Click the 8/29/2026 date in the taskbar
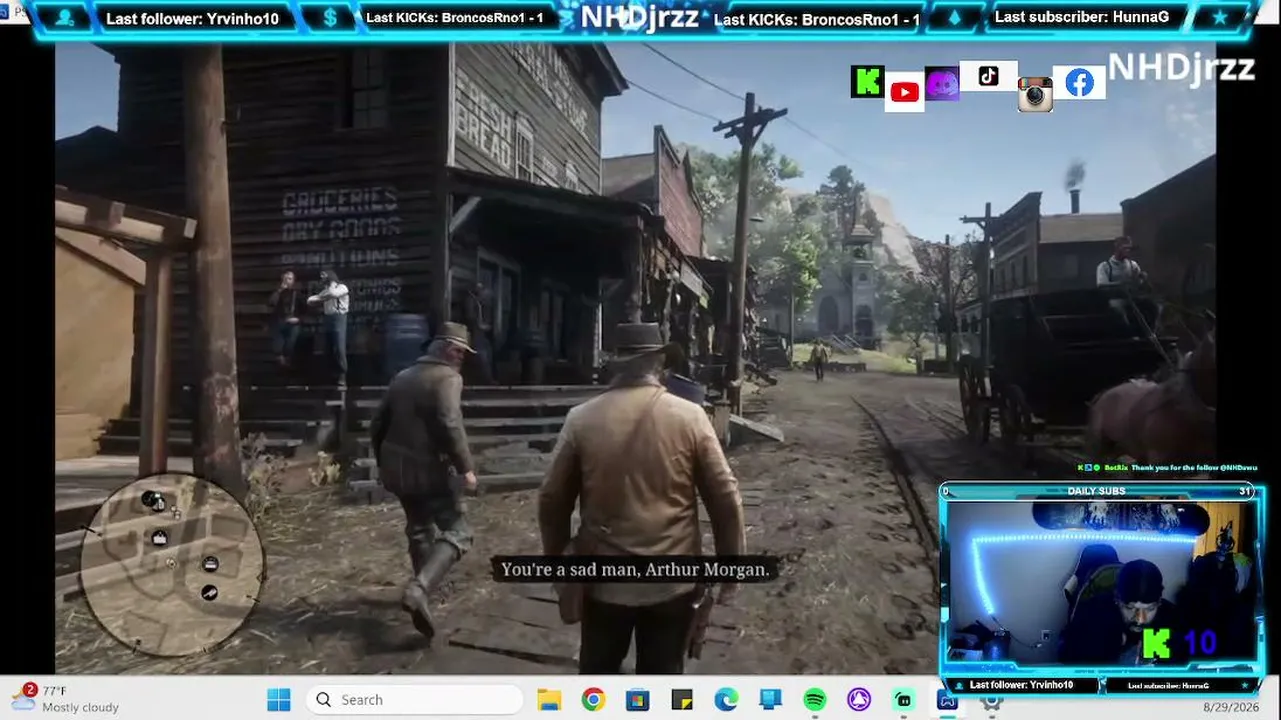The width and height of the screenshot is (1281, 720). pos(1231,707)
